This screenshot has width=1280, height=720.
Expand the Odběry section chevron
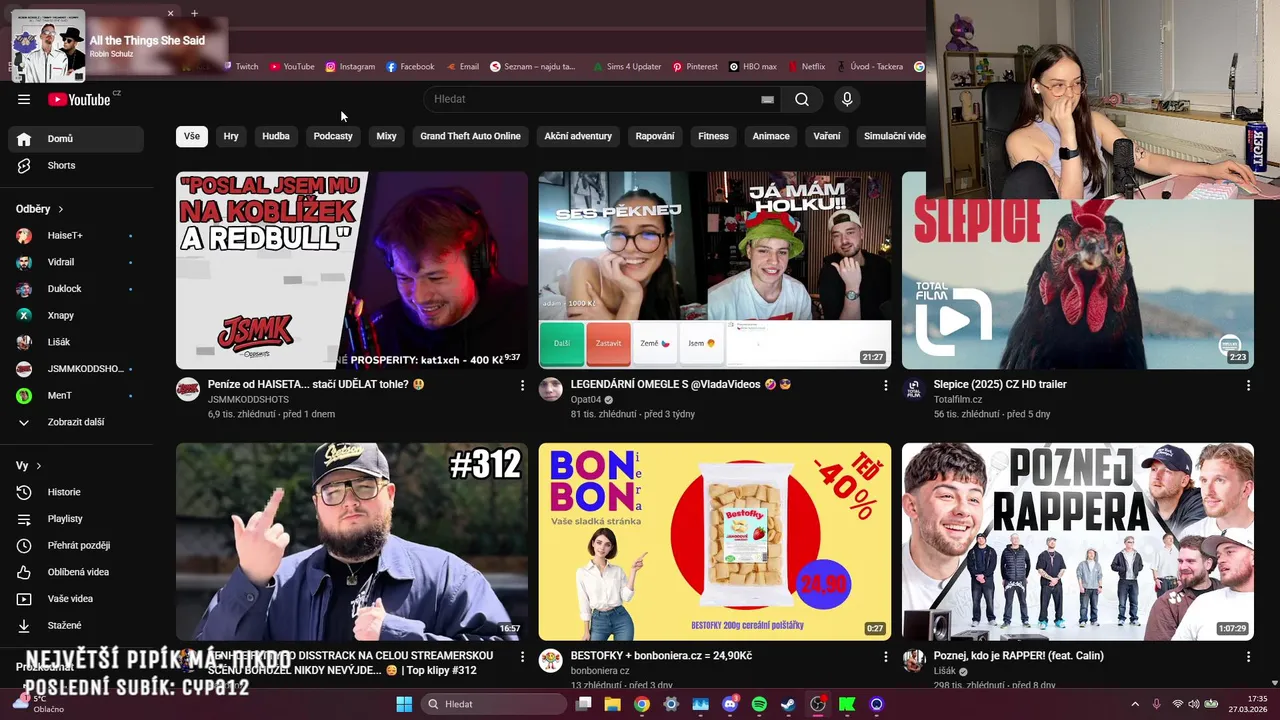[x=61, y=209]
